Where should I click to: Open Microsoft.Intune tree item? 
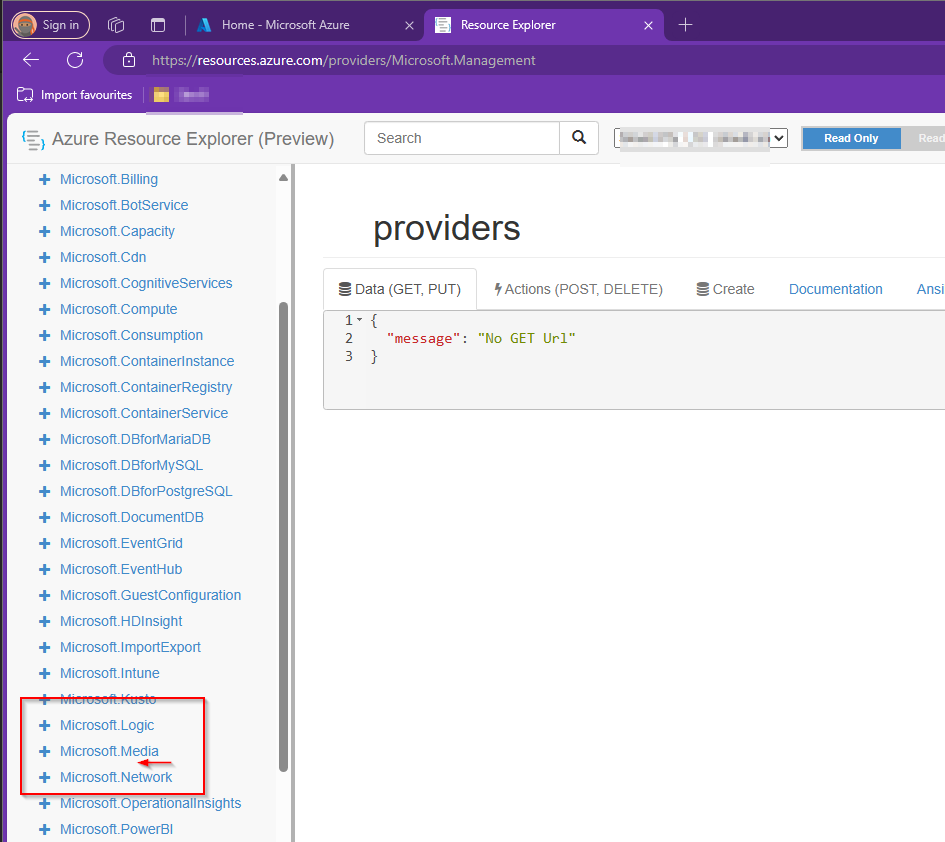(110, 673)
